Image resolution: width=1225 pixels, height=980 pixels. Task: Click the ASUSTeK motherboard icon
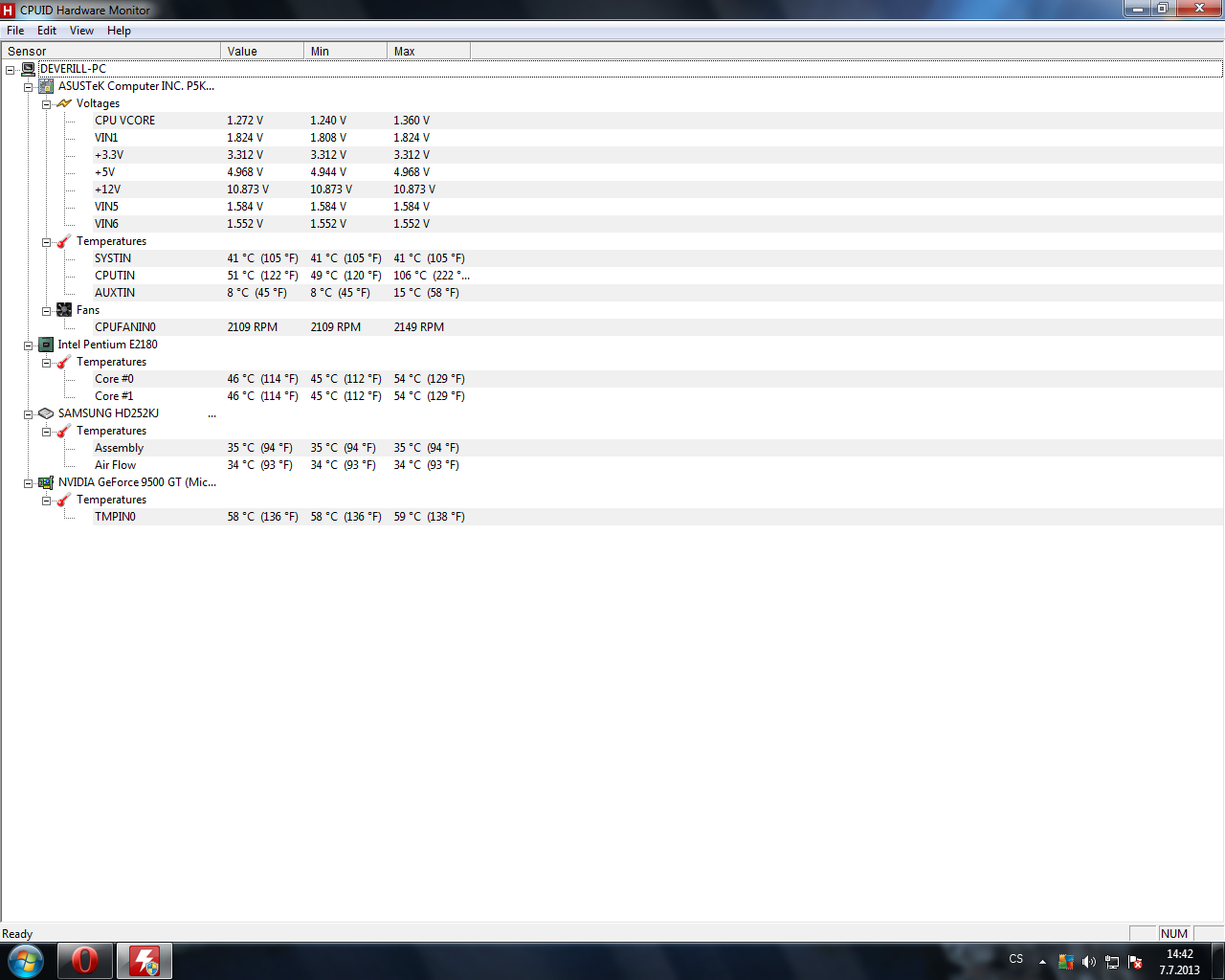click(x=46, y=86)
